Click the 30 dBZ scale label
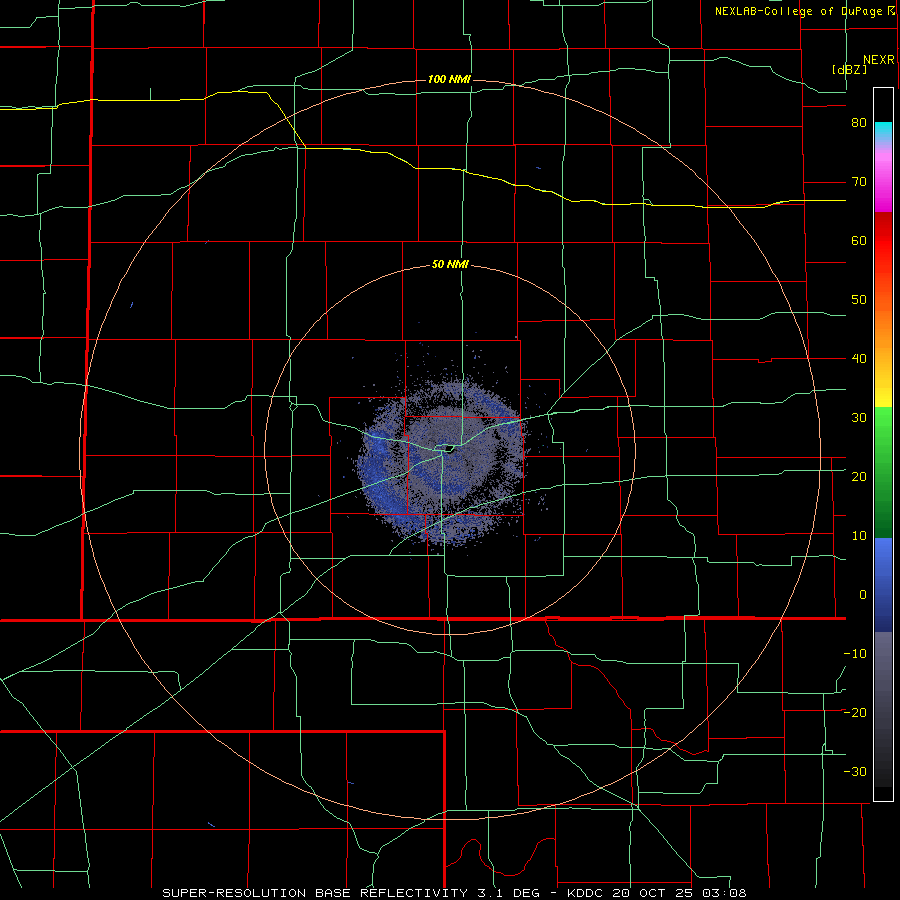900x900 pixels. click(x=859, y=417)
